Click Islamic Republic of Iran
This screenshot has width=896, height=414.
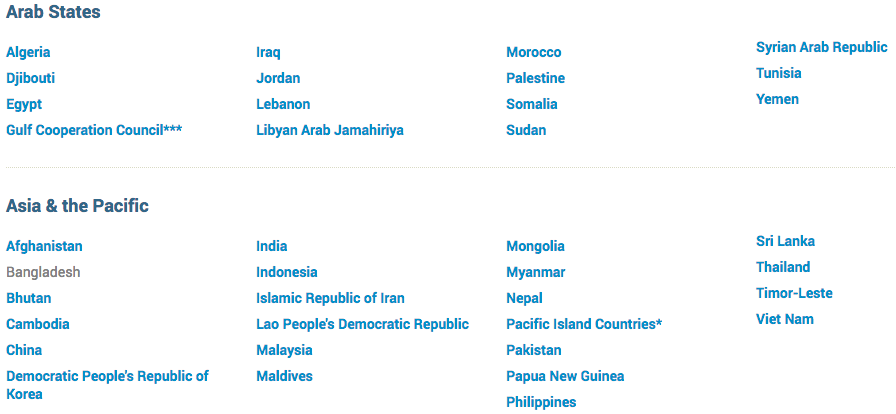pyautogui.click(x=330, y=298)
